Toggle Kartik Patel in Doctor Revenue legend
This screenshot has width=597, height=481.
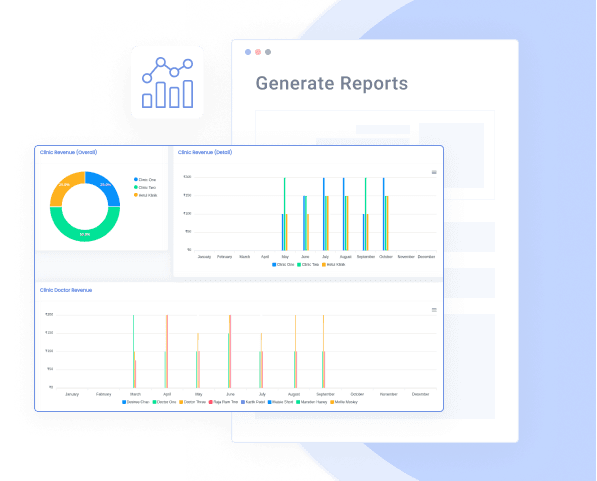tap(253, 402)
